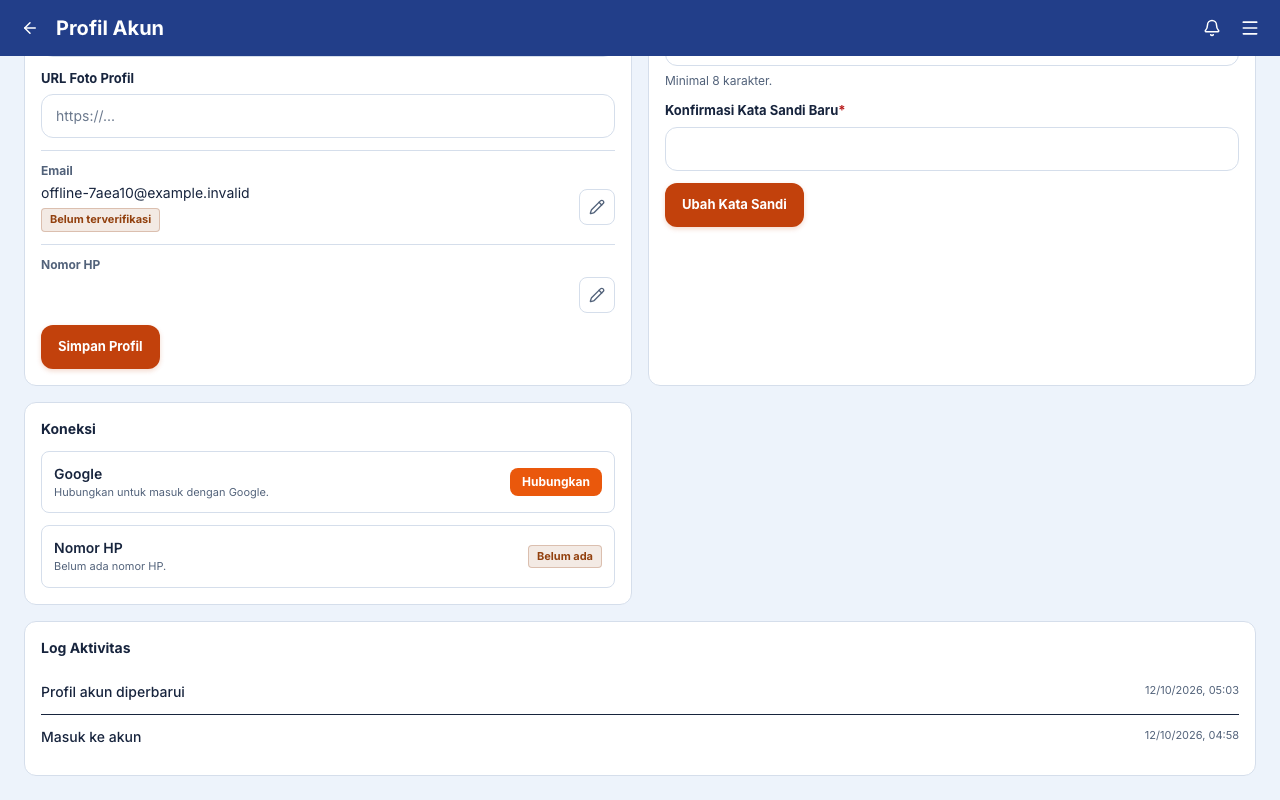Click the 12/10/2026, 04:58 timestamp

(x=1192, y=735)
